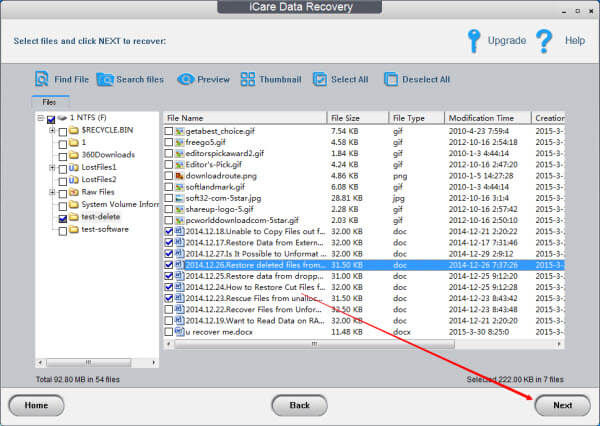Click the Upgrade key icon
Image resolution: width=600 pixels, height=426 pixels.
tap(474, 41)
